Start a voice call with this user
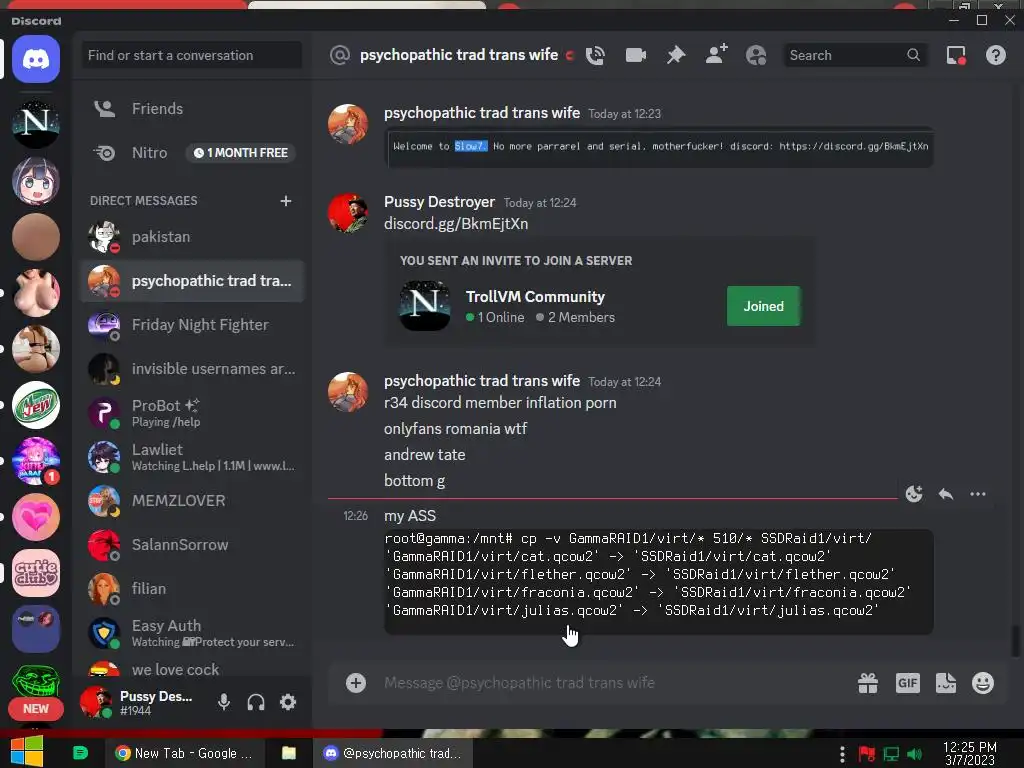 [x=595, y=56]
